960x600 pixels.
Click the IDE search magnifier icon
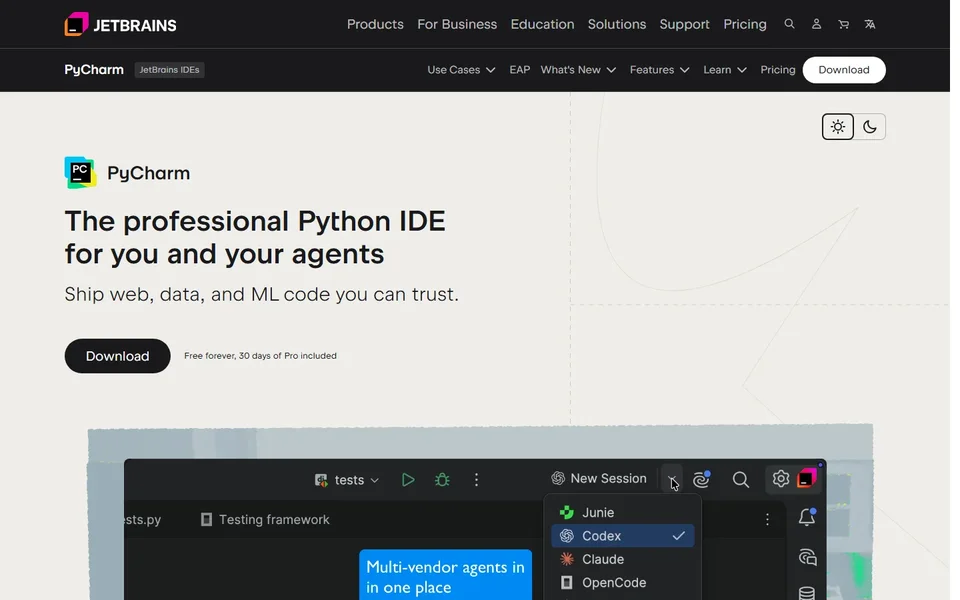(741, 479)
